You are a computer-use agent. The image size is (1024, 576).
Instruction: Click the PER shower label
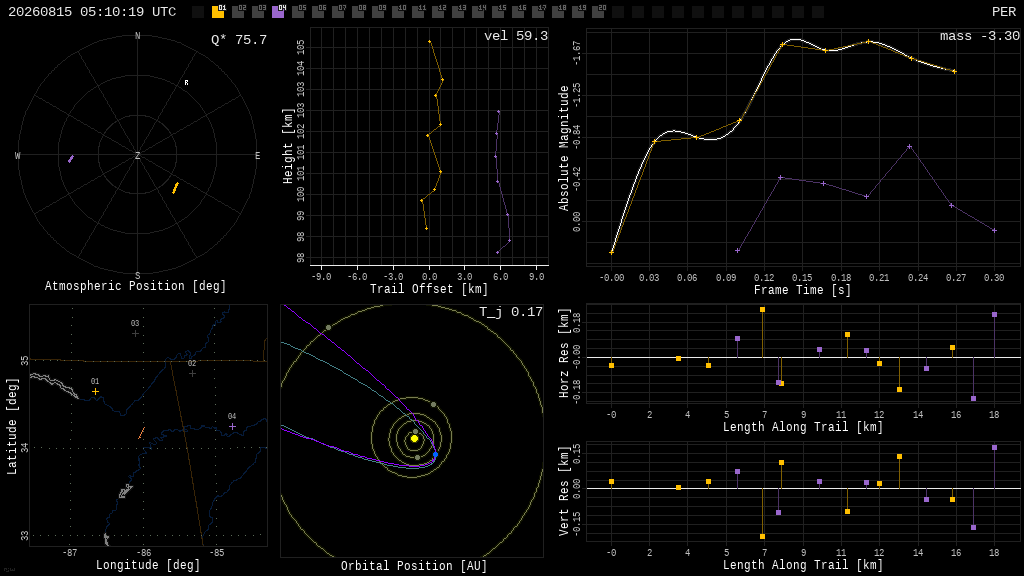point(1004,12)
